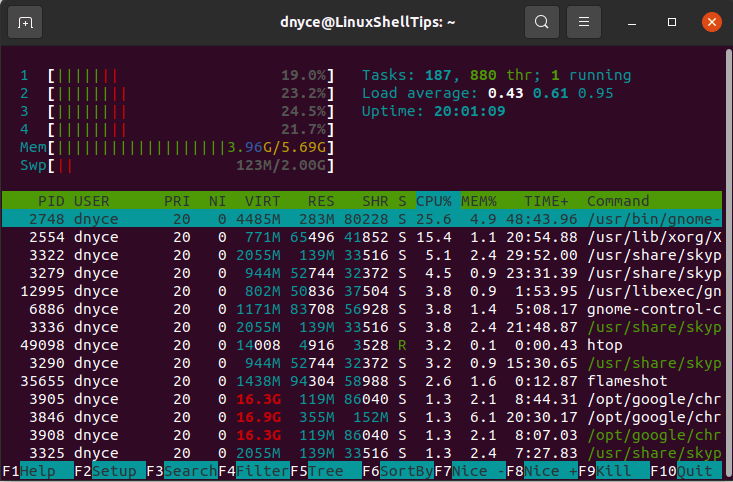
Task: Maximize the terminal window
Action: click(x=672, y=22)
